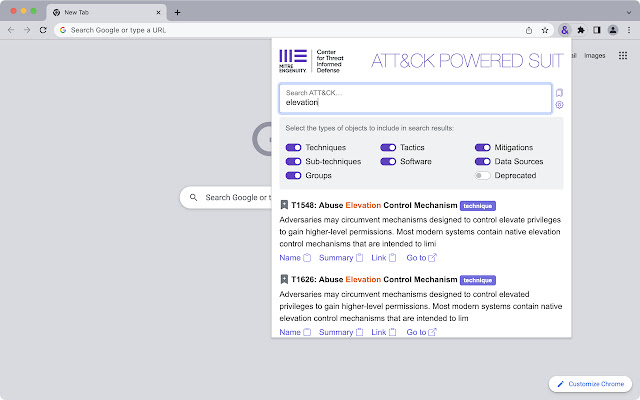Viewport: 640px width, 400px height.
Task: Copy Name of T1626 result
Action: [x=295, y=332]
